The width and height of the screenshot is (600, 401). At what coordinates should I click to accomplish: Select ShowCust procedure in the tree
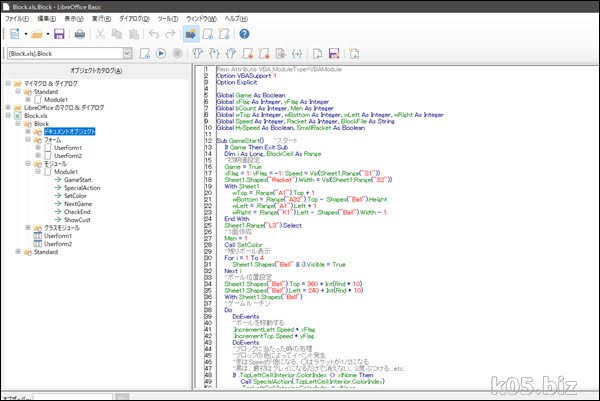(77, 220)
